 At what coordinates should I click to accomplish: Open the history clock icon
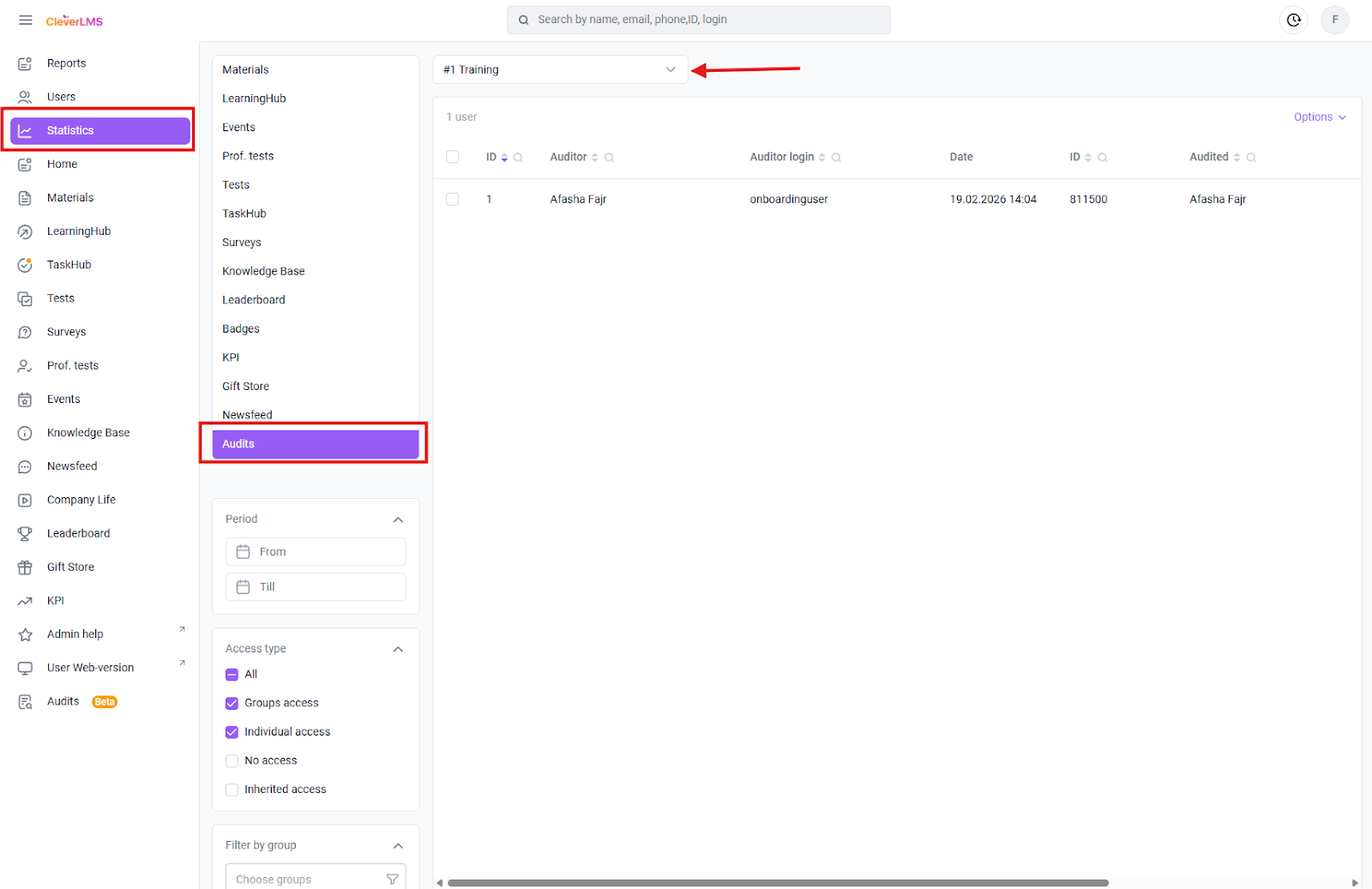(x=1293, y=20)
